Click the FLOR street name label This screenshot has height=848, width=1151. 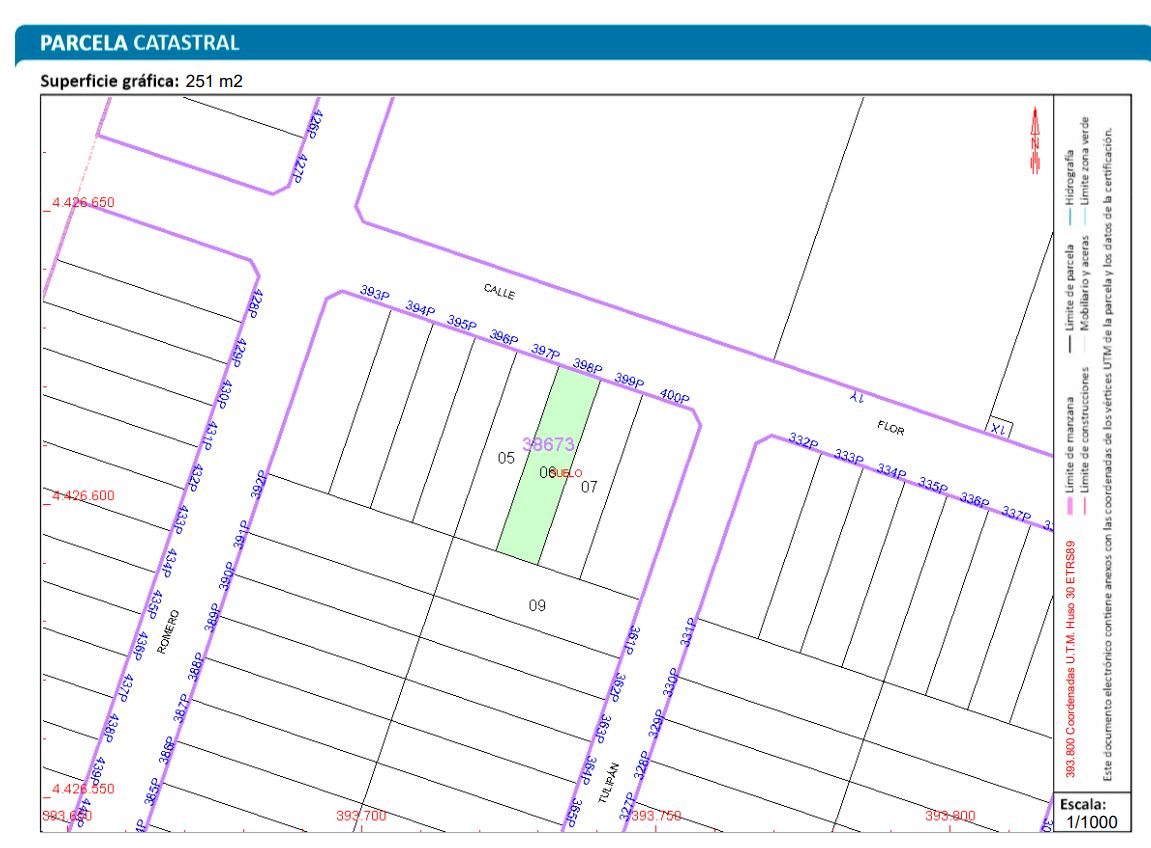coord(890,427)
